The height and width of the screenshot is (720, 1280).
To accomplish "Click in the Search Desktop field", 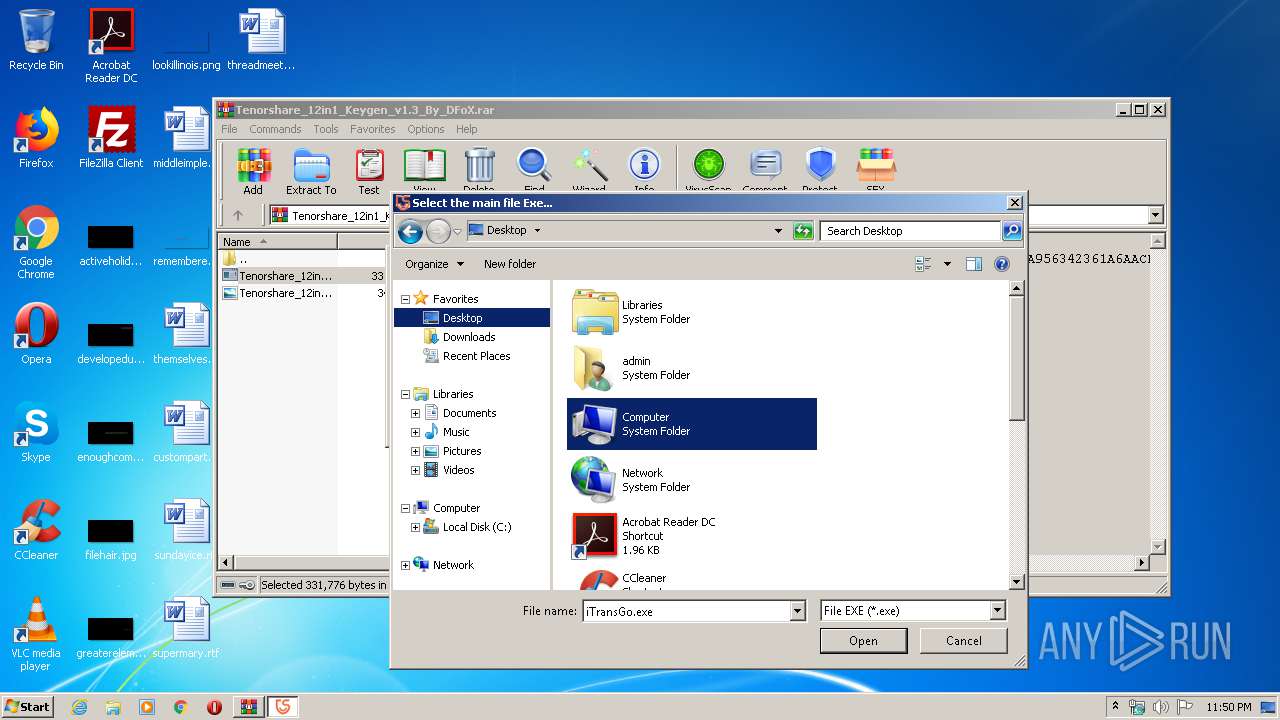I will tap(911, 231).
